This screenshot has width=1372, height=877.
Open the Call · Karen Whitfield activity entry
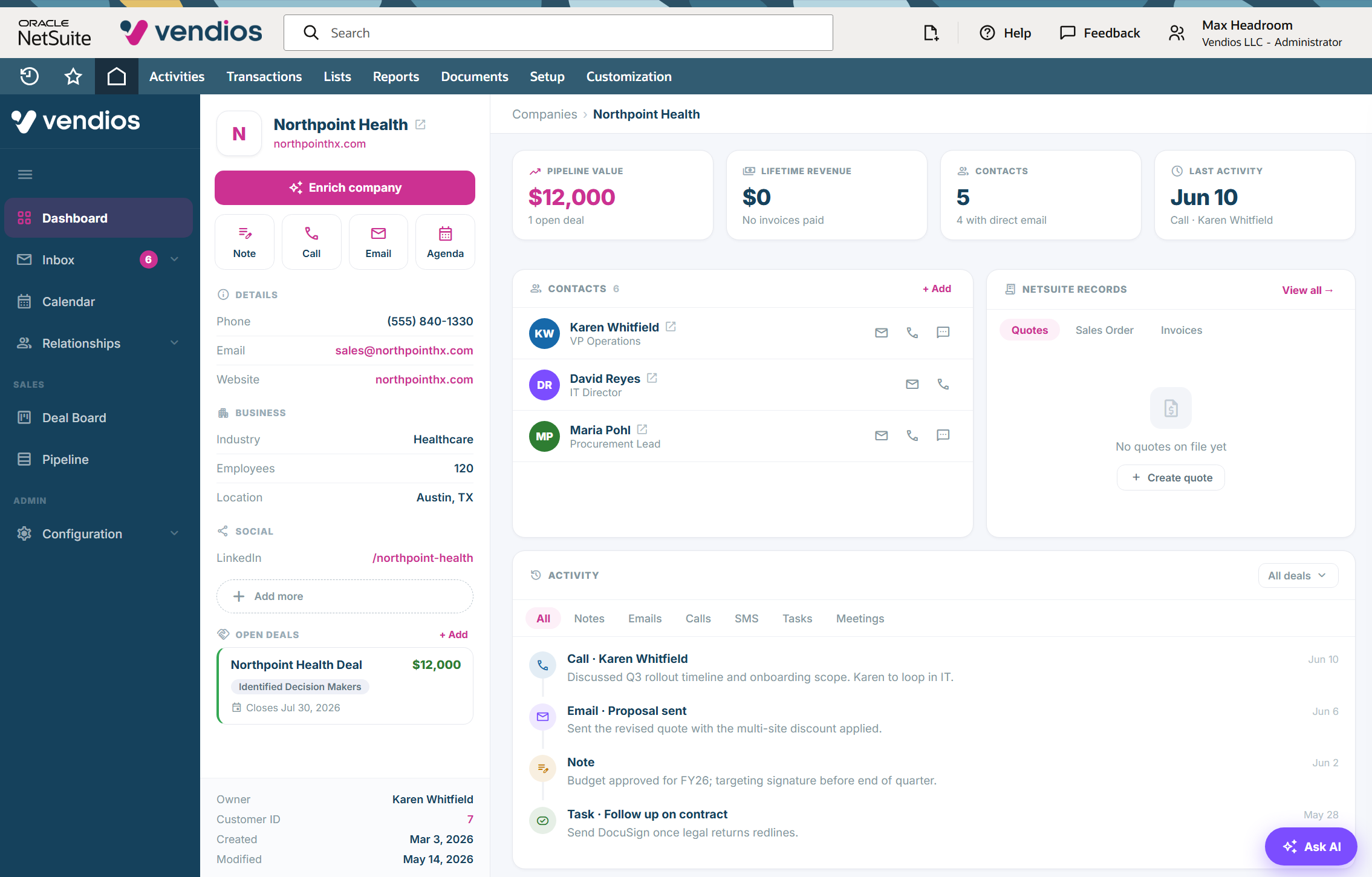934,668
